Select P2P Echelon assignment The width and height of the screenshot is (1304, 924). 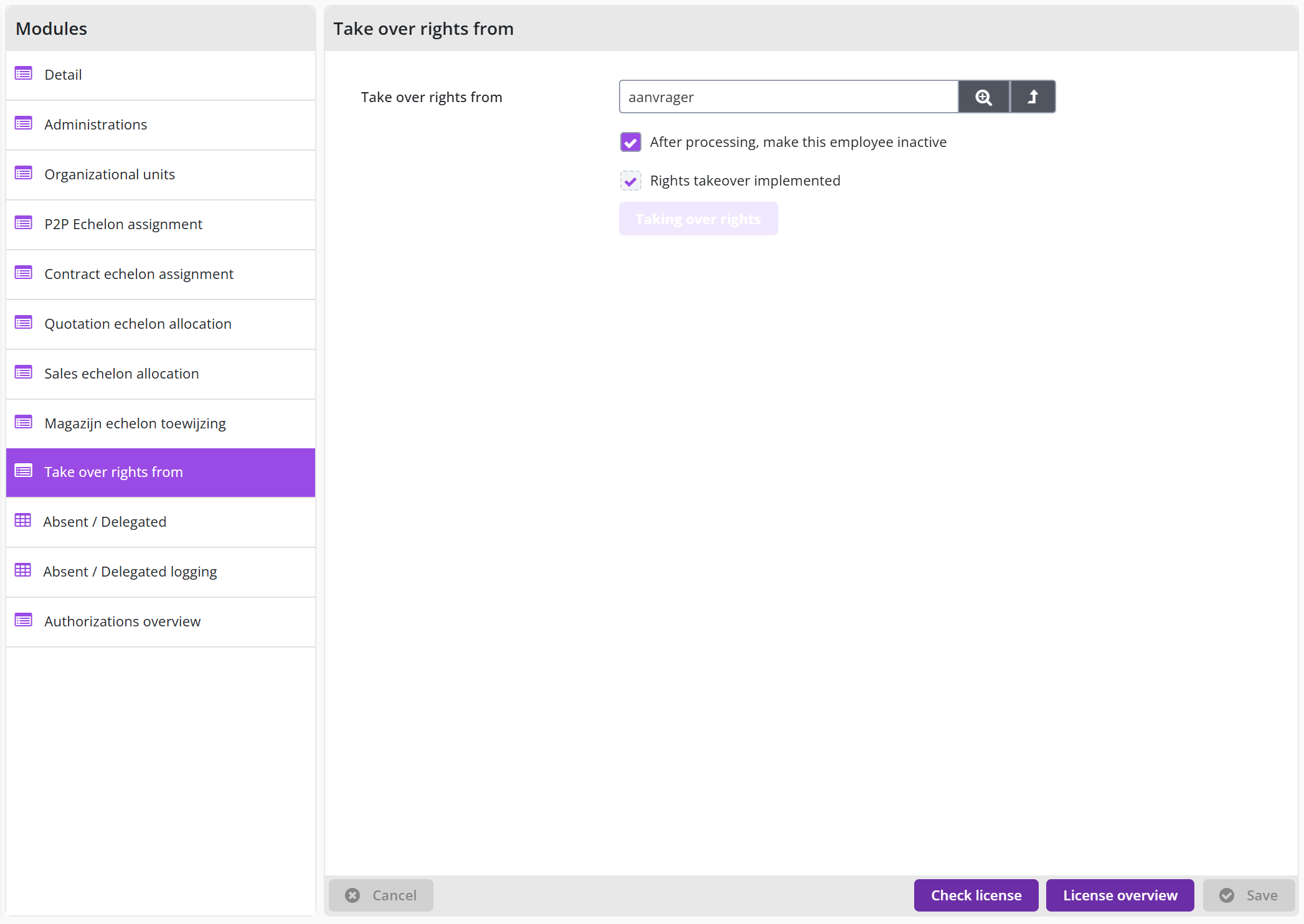[x=161, y=224]
